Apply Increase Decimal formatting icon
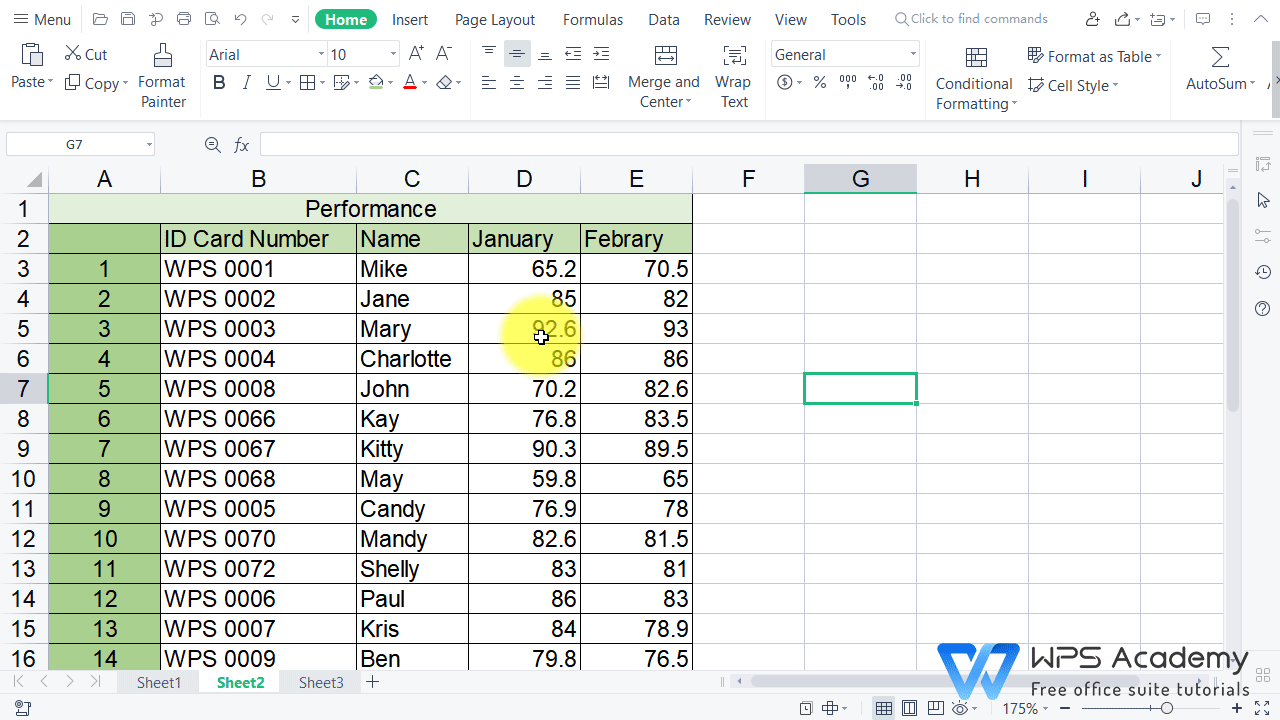 (x=876, y=84)
